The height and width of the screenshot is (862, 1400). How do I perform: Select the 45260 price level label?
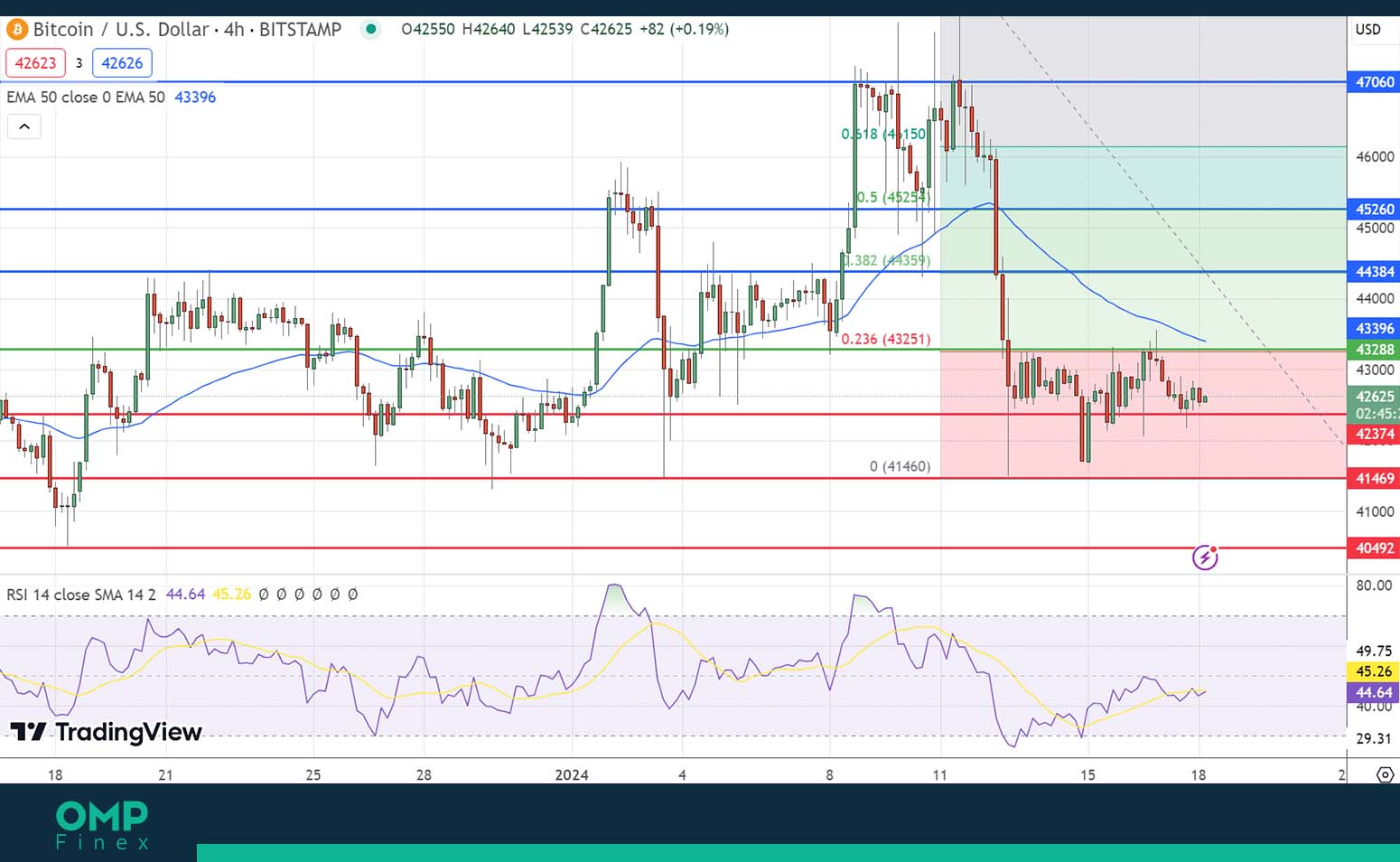(1373, 209)
